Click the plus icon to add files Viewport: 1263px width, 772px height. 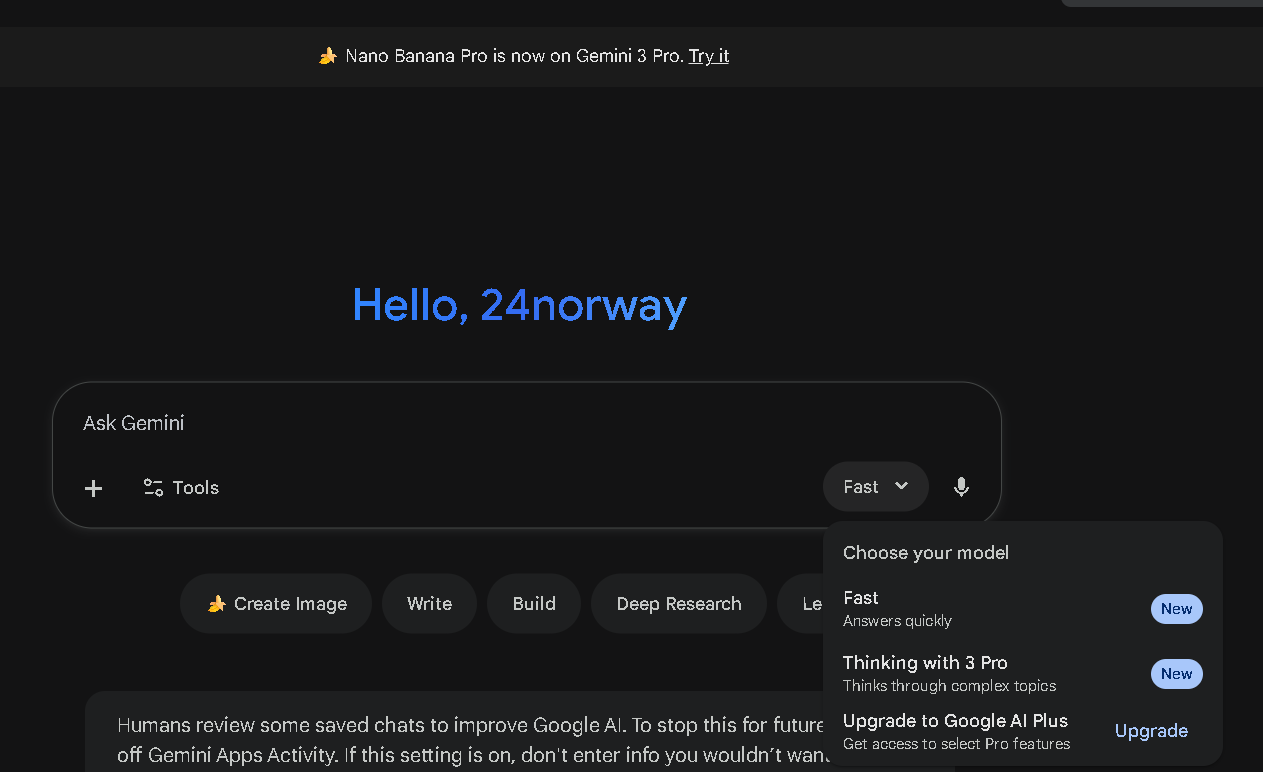(93, 488)
